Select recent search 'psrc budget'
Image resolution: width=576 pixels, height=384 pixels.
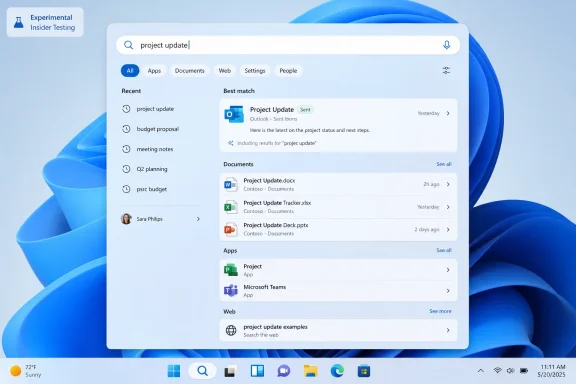click(152, 189)
